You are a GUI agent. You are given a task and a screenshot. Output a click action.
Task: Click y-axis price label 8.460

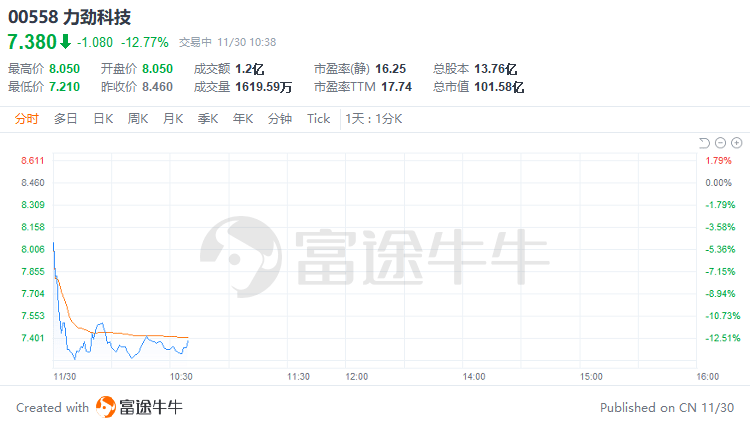(x=33, y=183)
